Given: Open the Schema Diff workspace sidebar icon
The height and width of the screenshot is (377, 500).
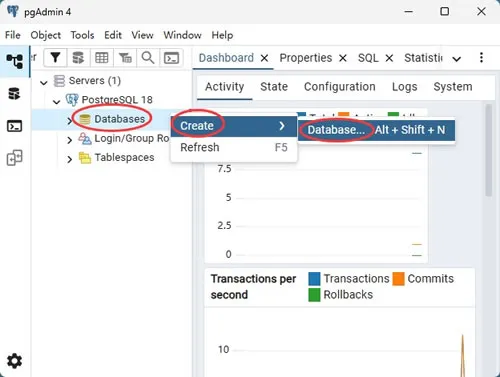Looking at the screenshot, I should click(x=15, y=158).
